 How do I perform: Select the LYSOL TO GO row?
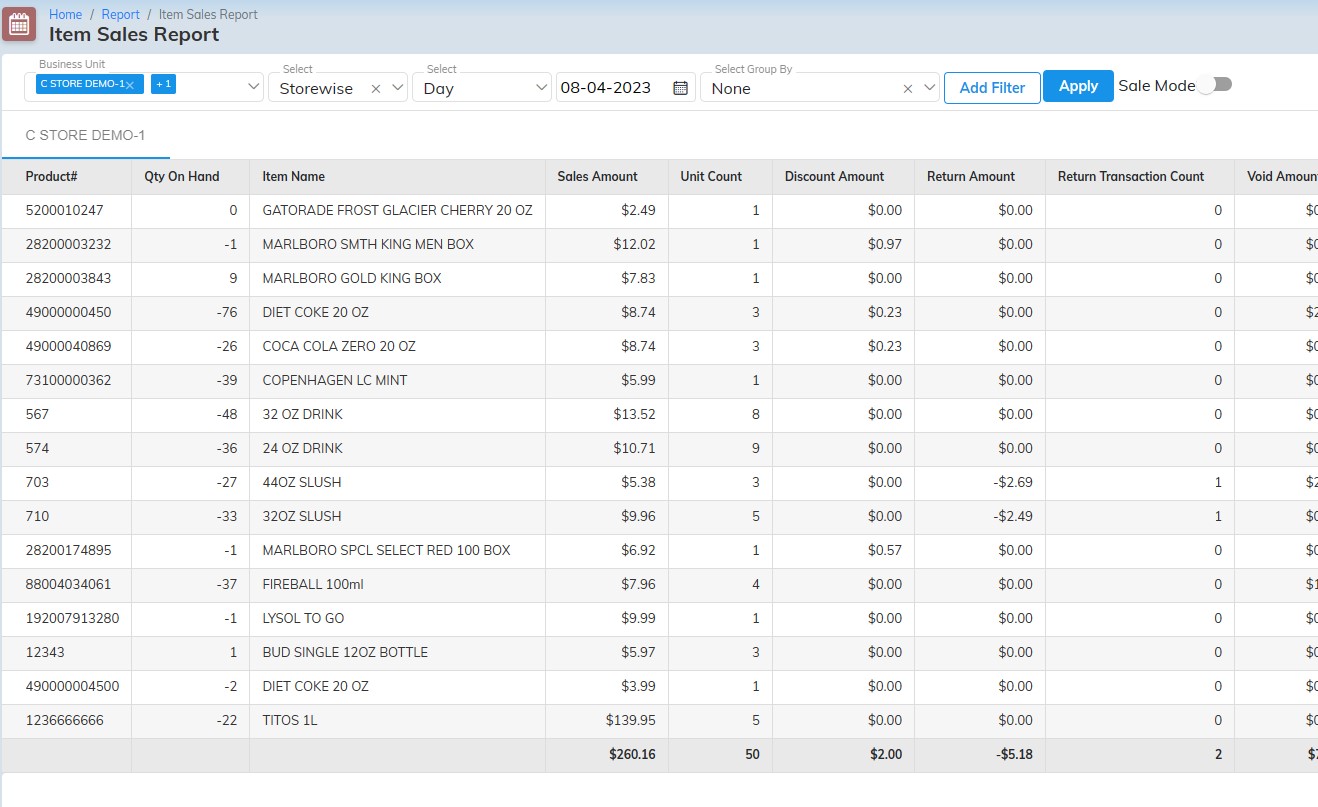click(659, 619)
